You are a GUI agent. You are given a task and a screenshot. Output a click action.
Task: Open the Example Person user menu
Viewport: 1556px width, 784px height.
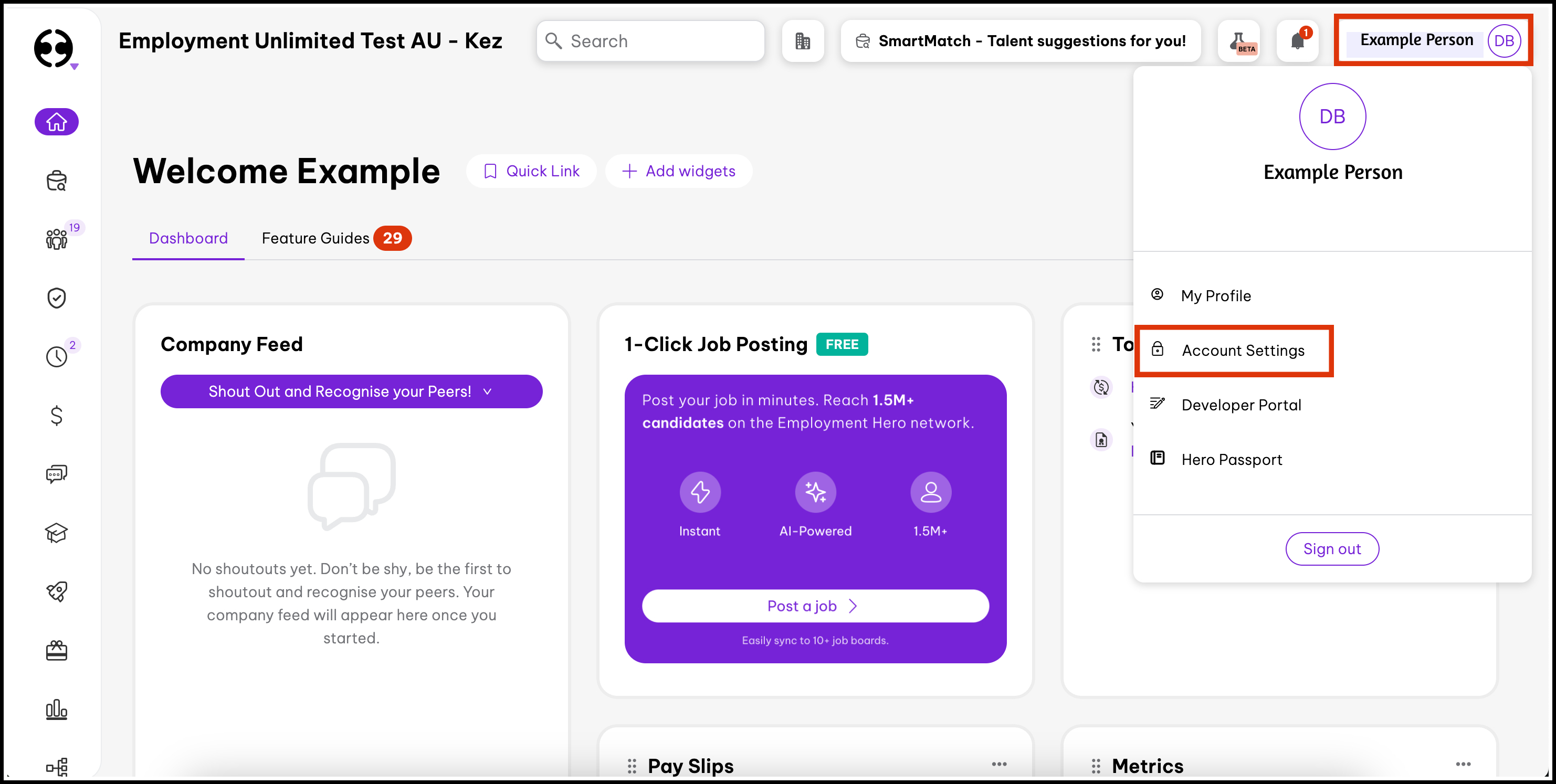coord(1433,40)
